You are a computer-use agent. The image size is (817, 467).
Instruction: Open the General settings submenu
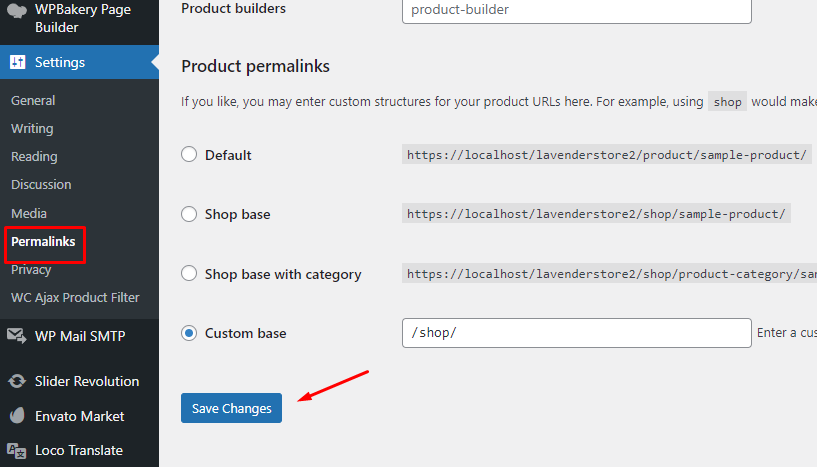[x=33, y=100]
